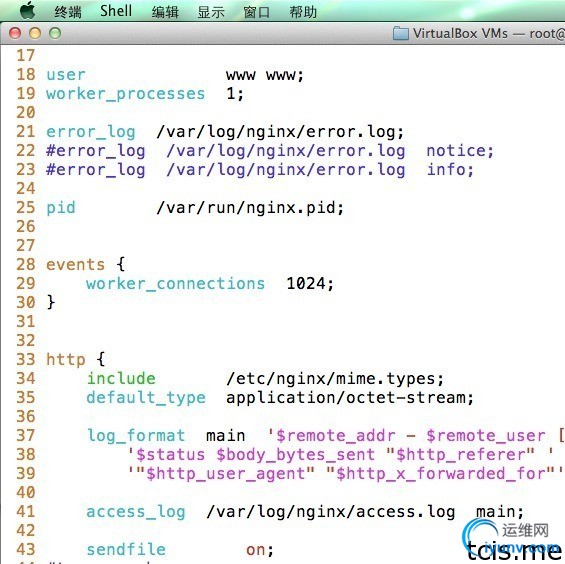The width and height of the screenshot is (565, 564).
Task: Click line number 32
Action: [x=25, y=341]
